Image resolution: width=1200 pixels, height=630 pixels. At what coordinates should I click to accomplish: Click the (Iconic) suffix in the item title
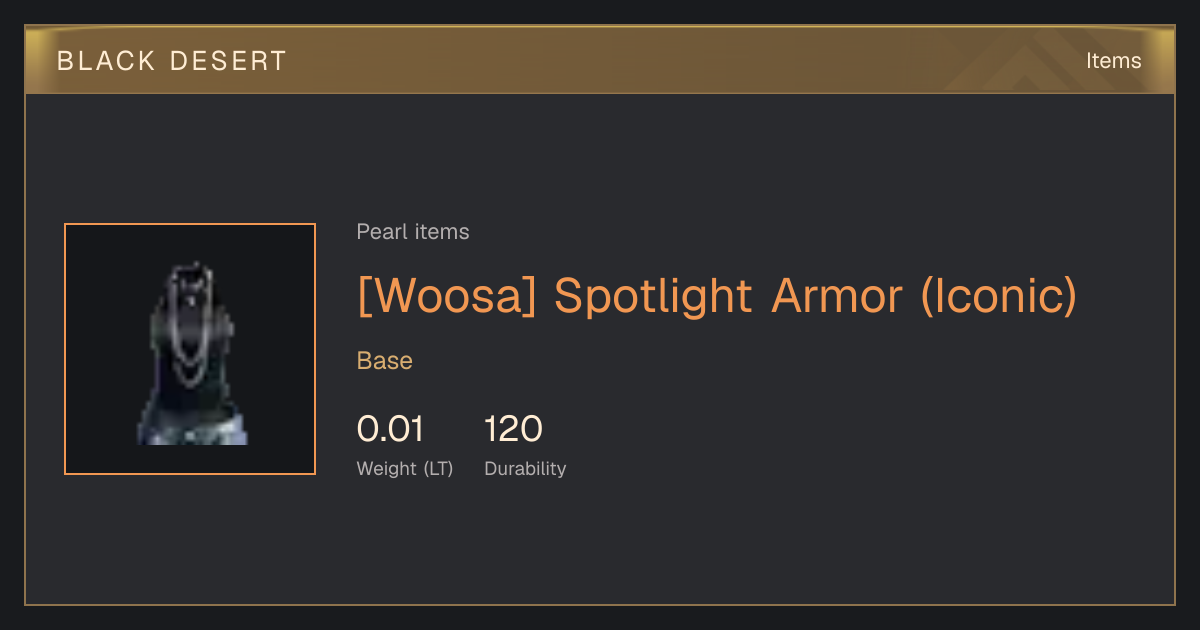pyautogui.click(x=998, y=295)
